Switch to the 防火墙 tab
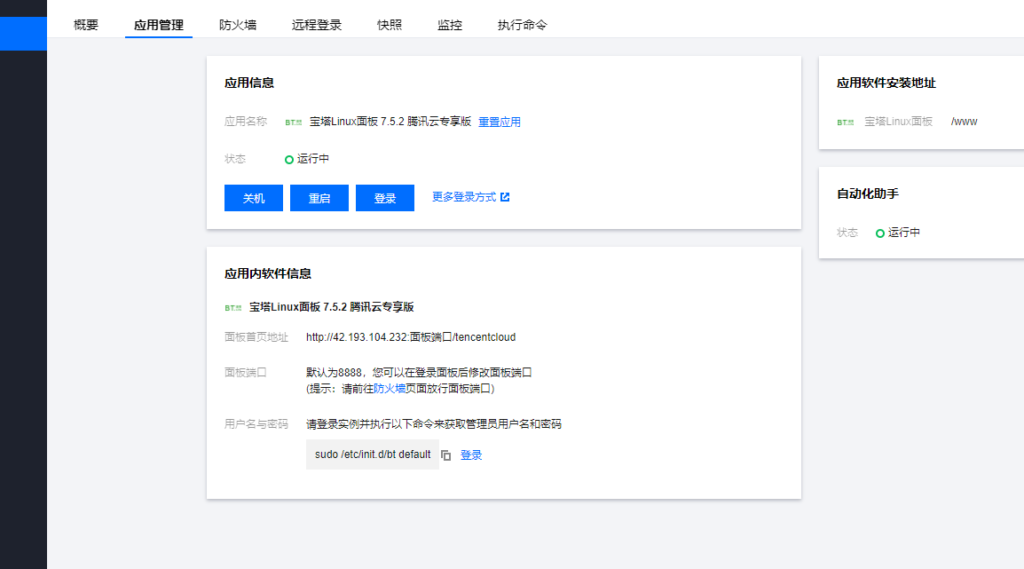The image size is (1024, 569). coord(238,25)
